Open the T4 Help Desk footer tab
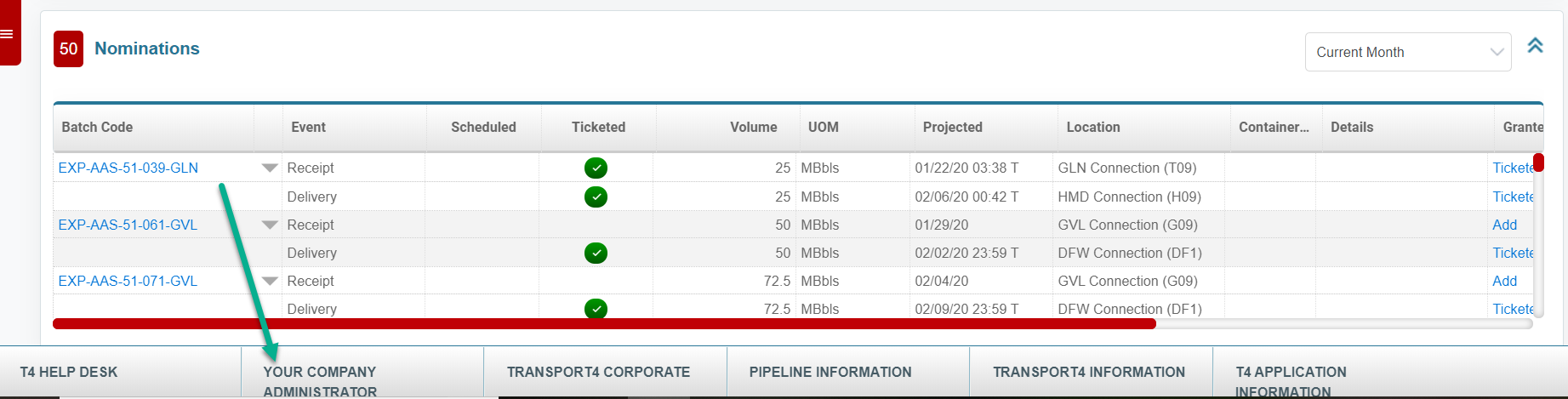The image size is (1568, 399). [x=69, y=373]
